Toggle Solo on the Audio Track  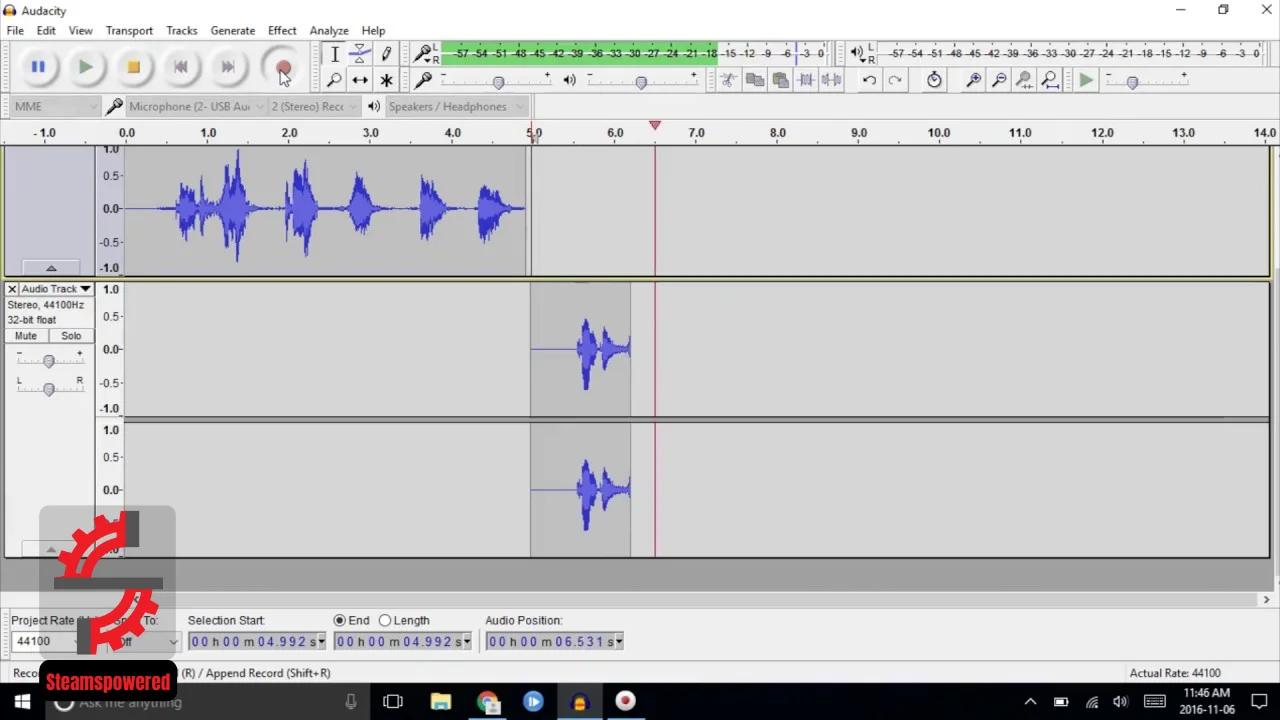click(71, 336)
